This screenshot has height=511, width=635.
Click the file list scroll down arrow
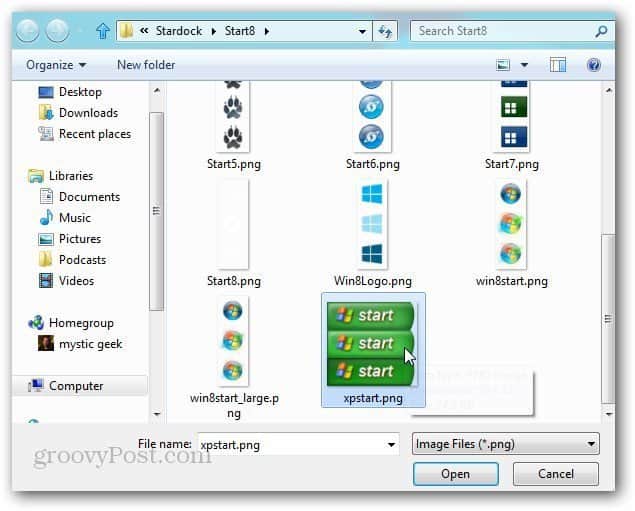[608, 414]
